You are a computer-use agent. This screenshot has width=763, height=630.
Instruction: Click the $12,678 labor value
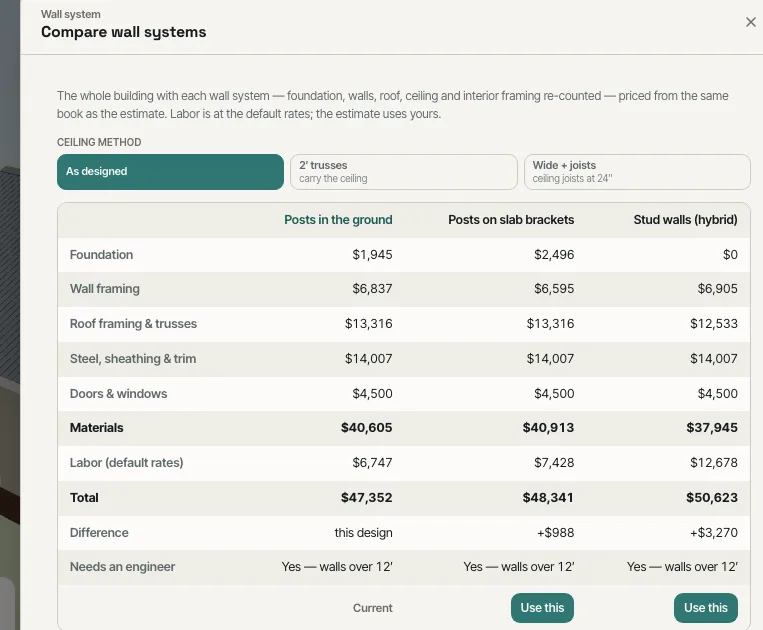pos(713,463)
